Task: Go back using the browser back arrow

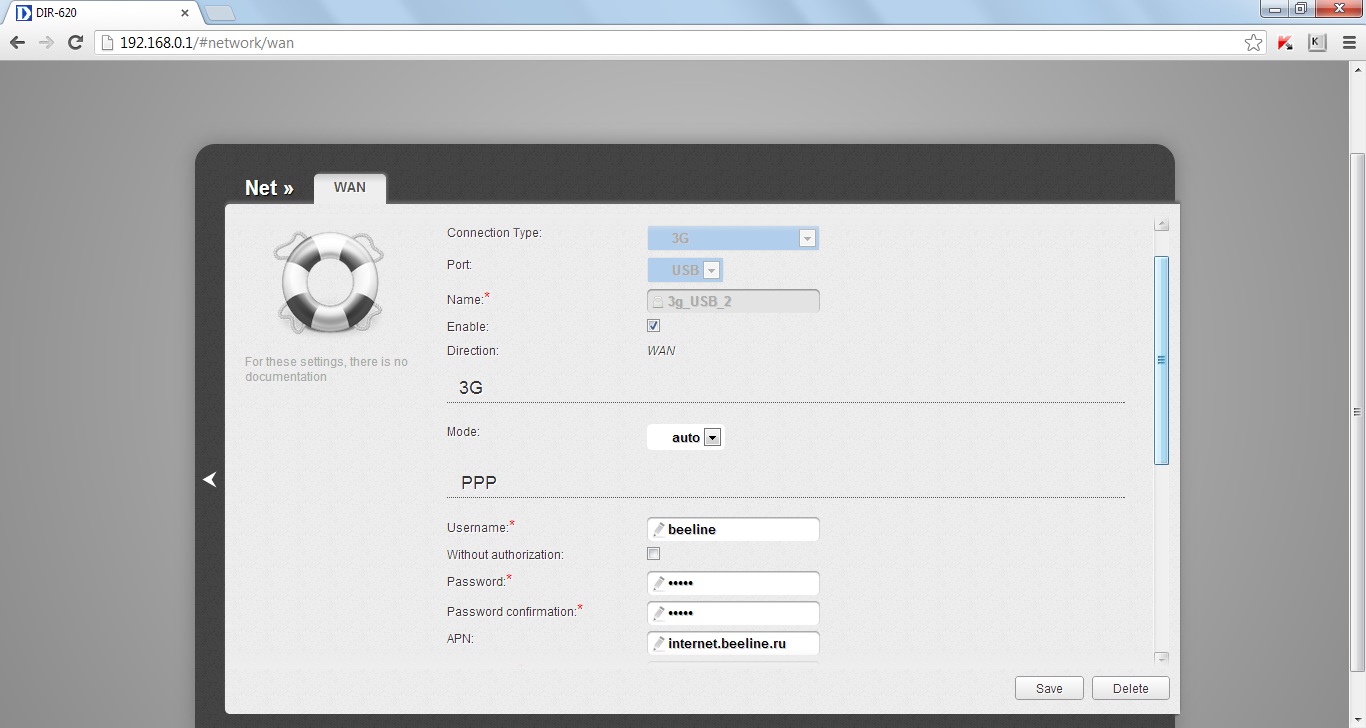Action: coord(17,43)
